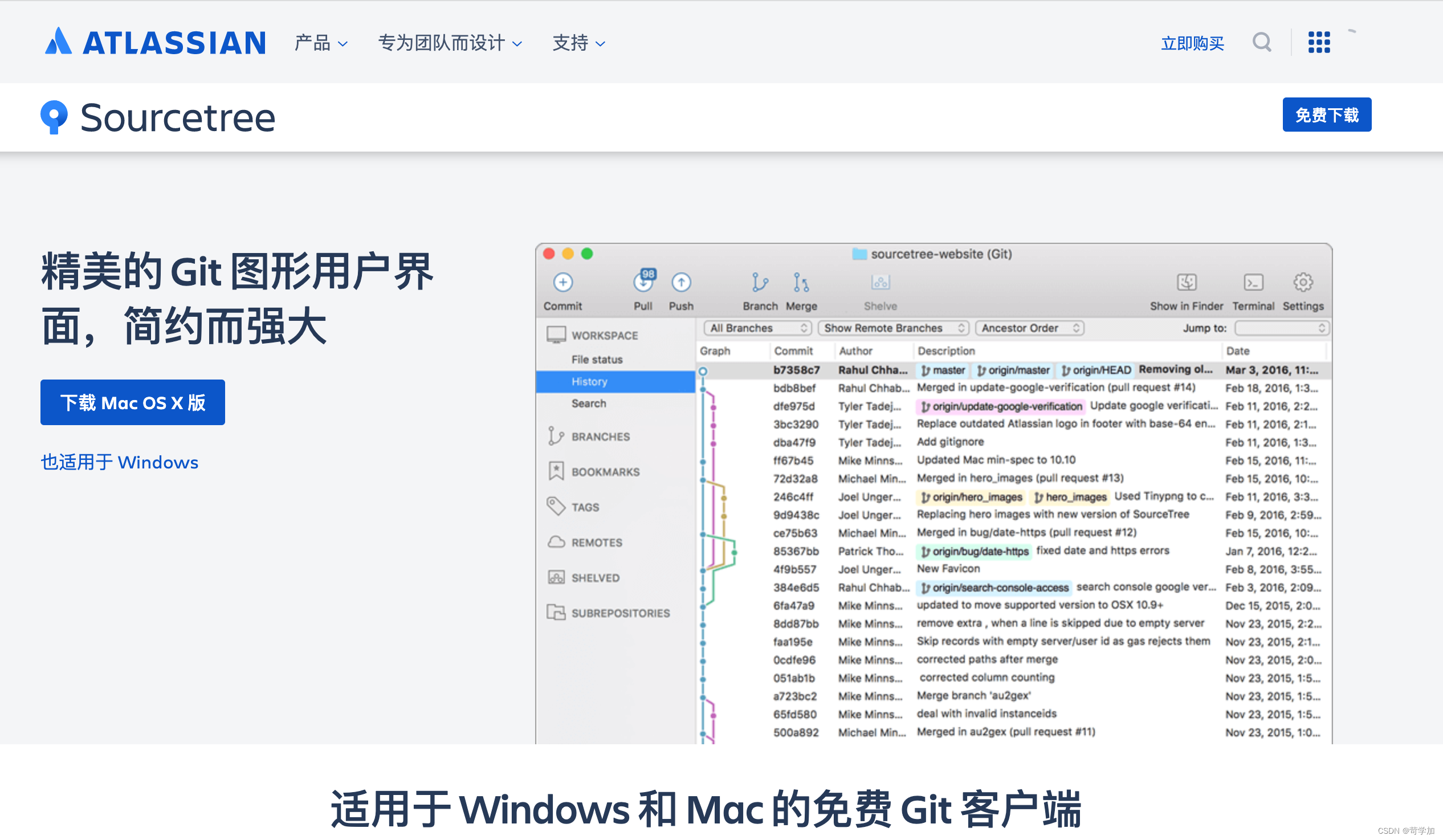
Task: Click the 立即购买 link
Action: pyautogui.click(x=1192, y=43)
